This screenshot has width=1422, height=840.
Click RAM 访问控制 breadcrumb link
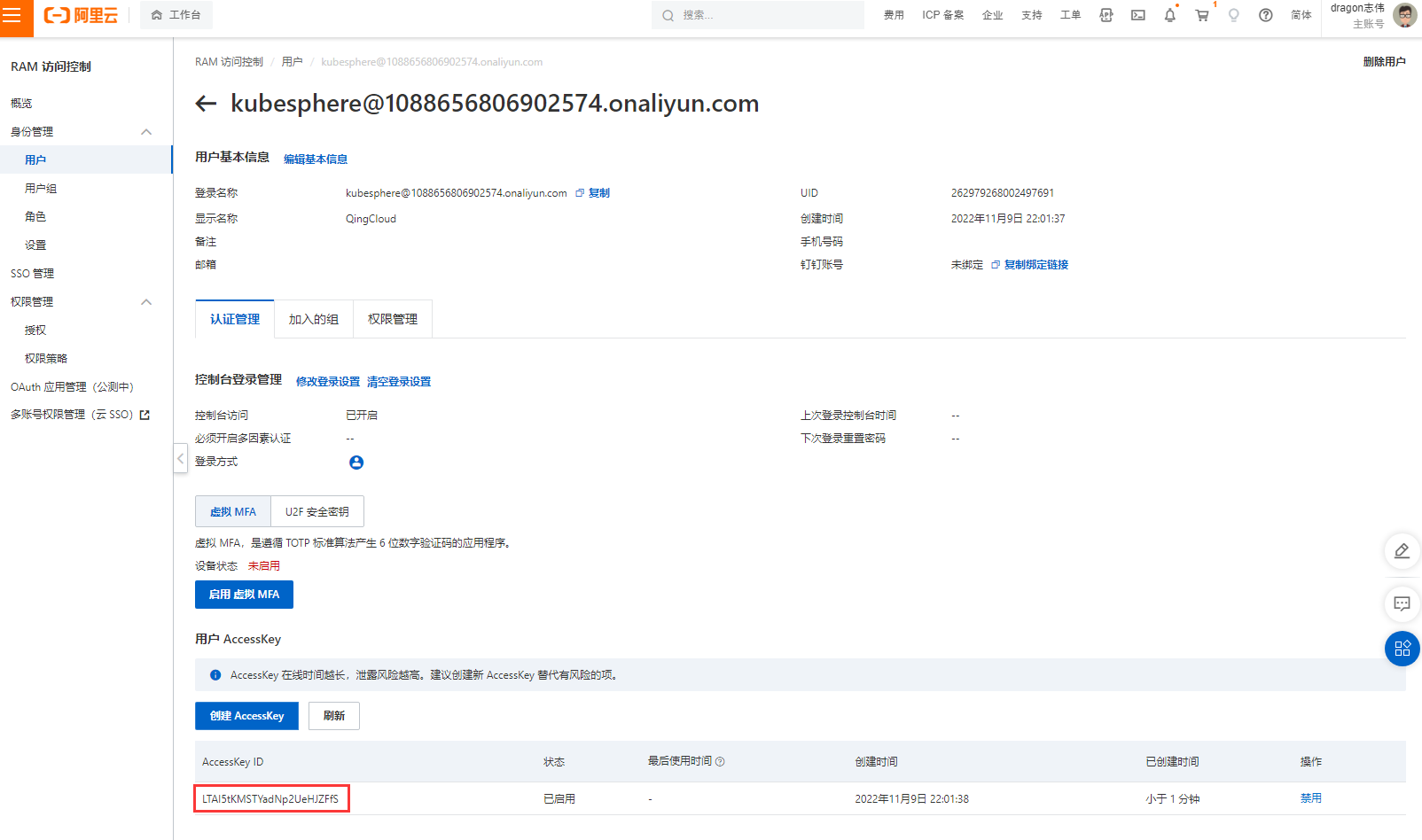pos(229,62)
